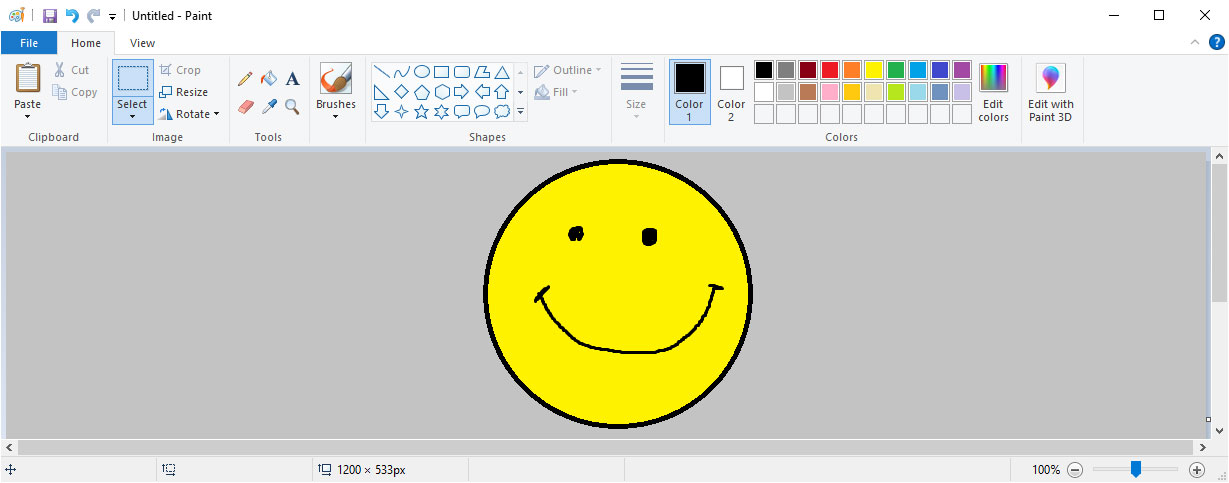Expand the Select dropdown arrow
Screen dimensions: 1229x483
pyautogui.click(x=132, y=117)
